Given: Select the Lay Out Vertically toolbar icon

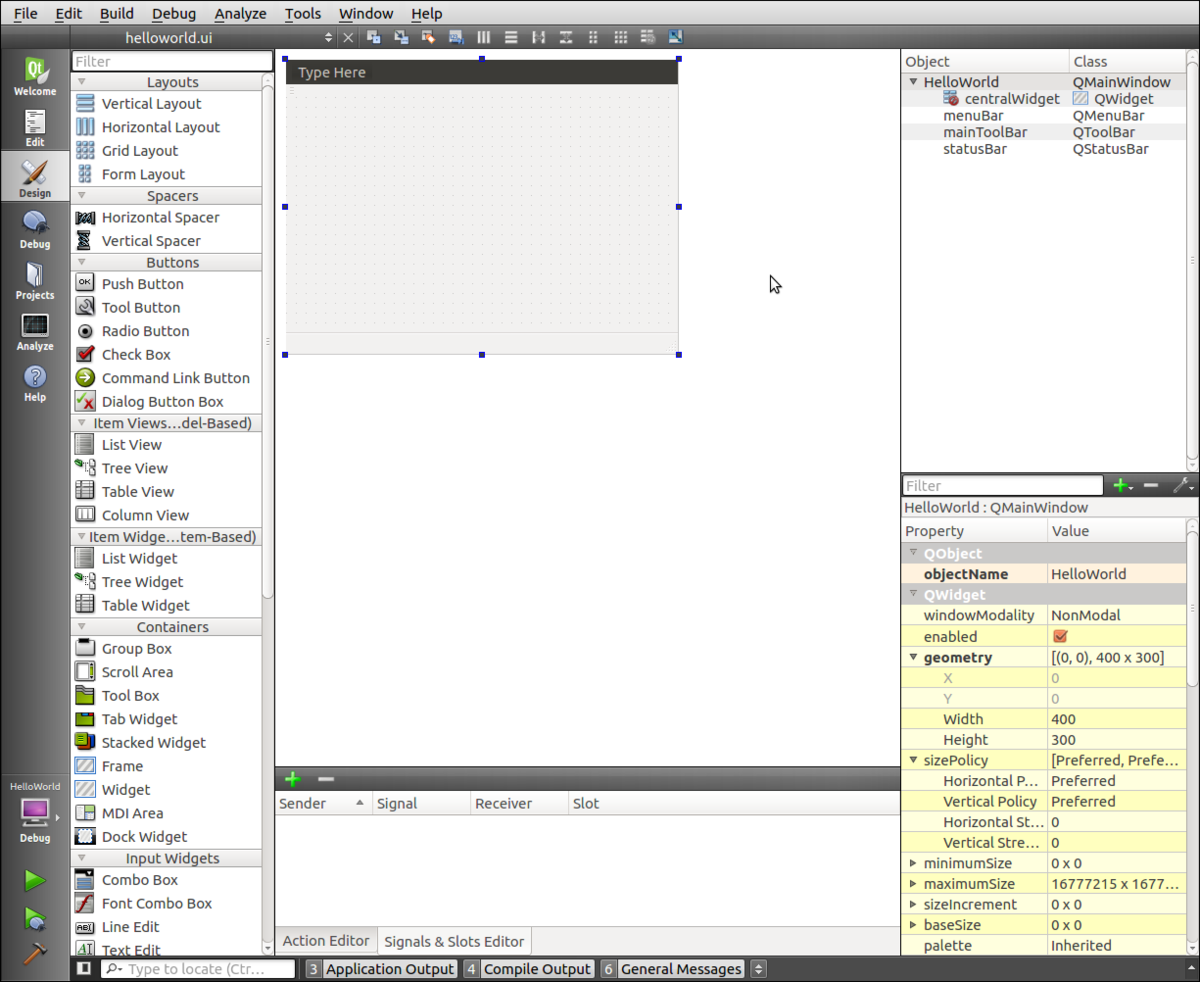Looking at the screenshot, I should pyautogui.click(x=510, y=37).
